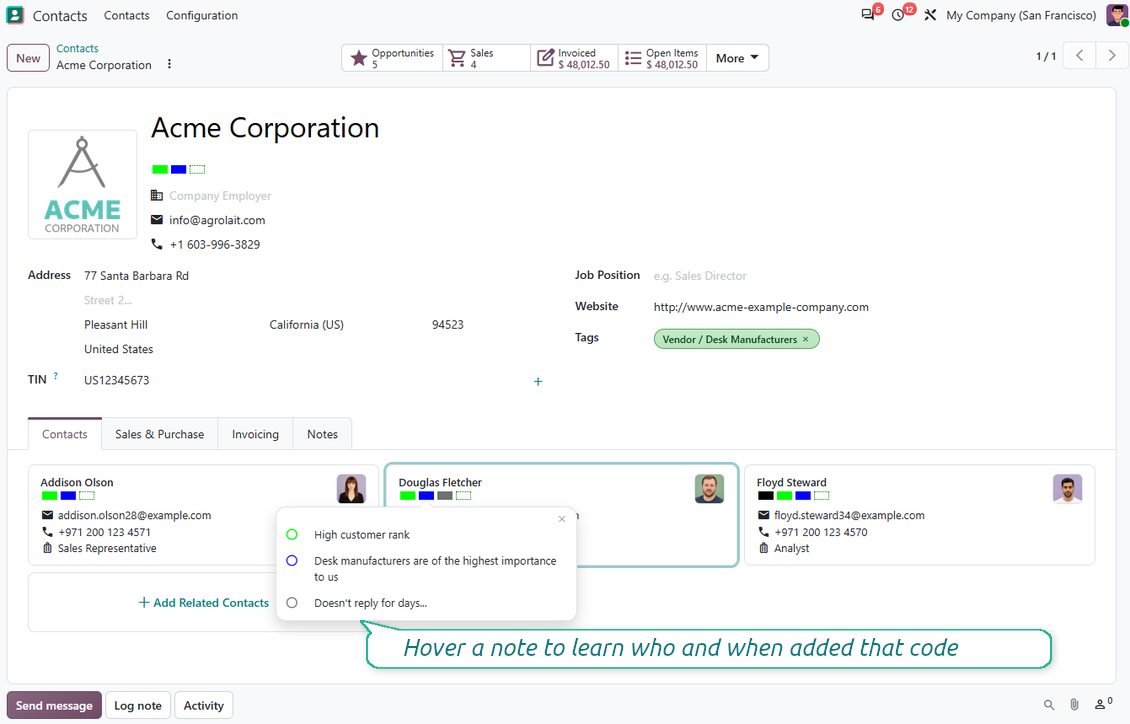Open the TIN help question mark
This screenshot has width=1130, height=724.
point(55,375)
